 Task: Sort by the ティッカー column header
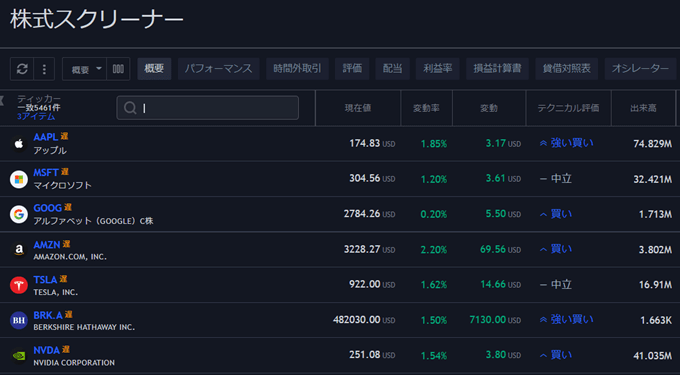point(39,99)
